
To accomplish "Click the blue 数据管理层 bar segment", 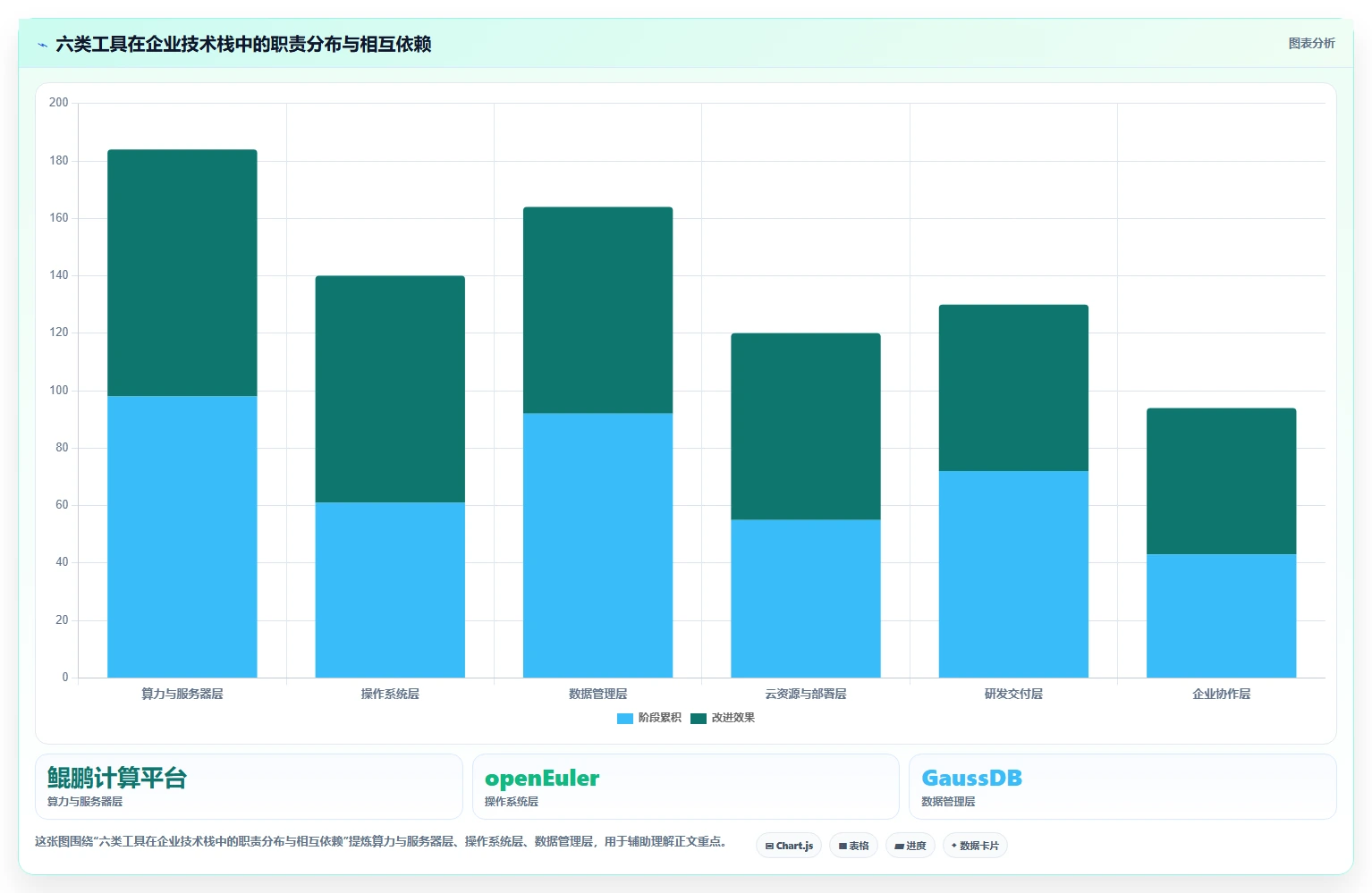I will [597, 545].
